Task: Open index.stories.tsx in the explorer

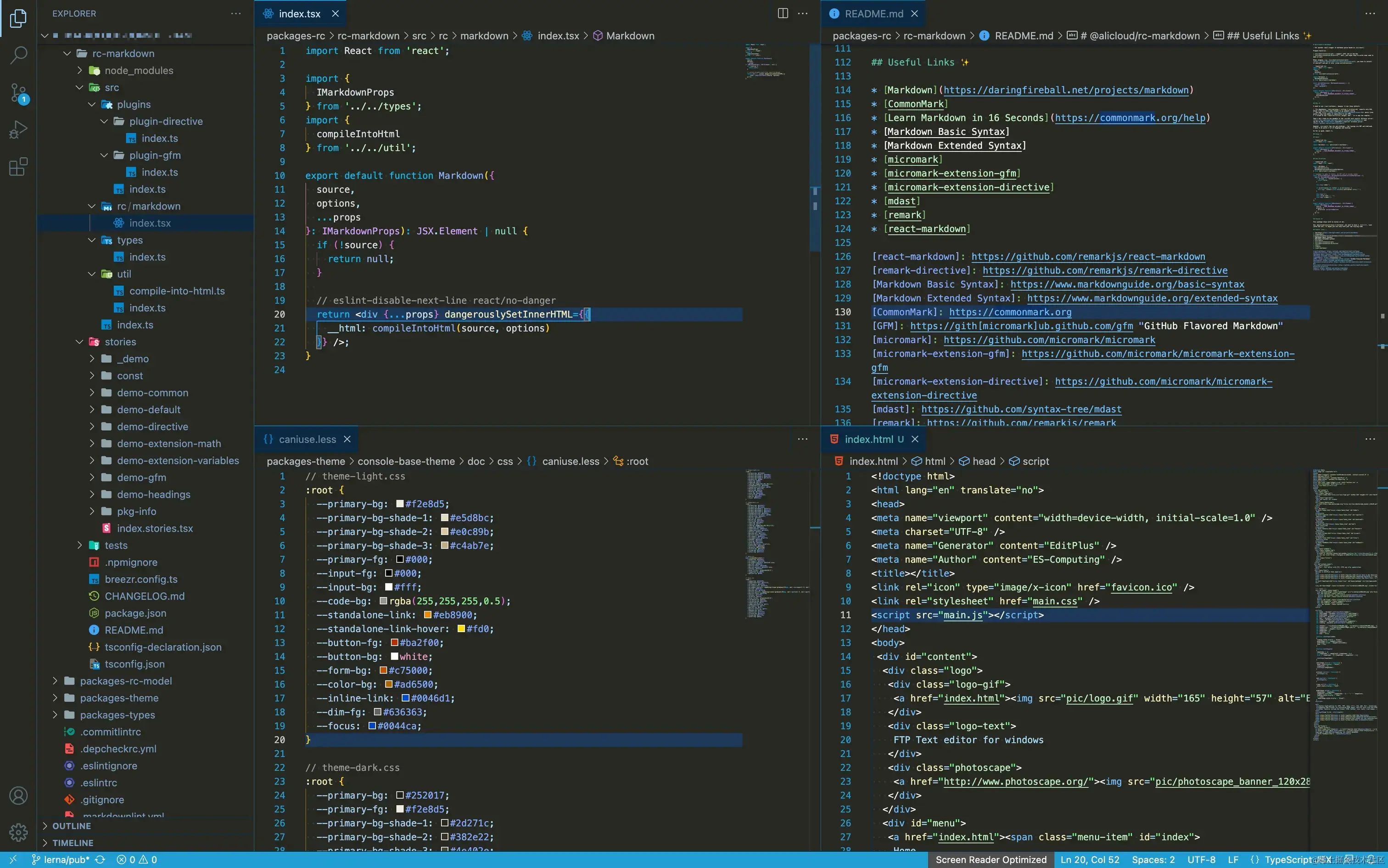Action: pyautogui.click(x=155, y=528)
